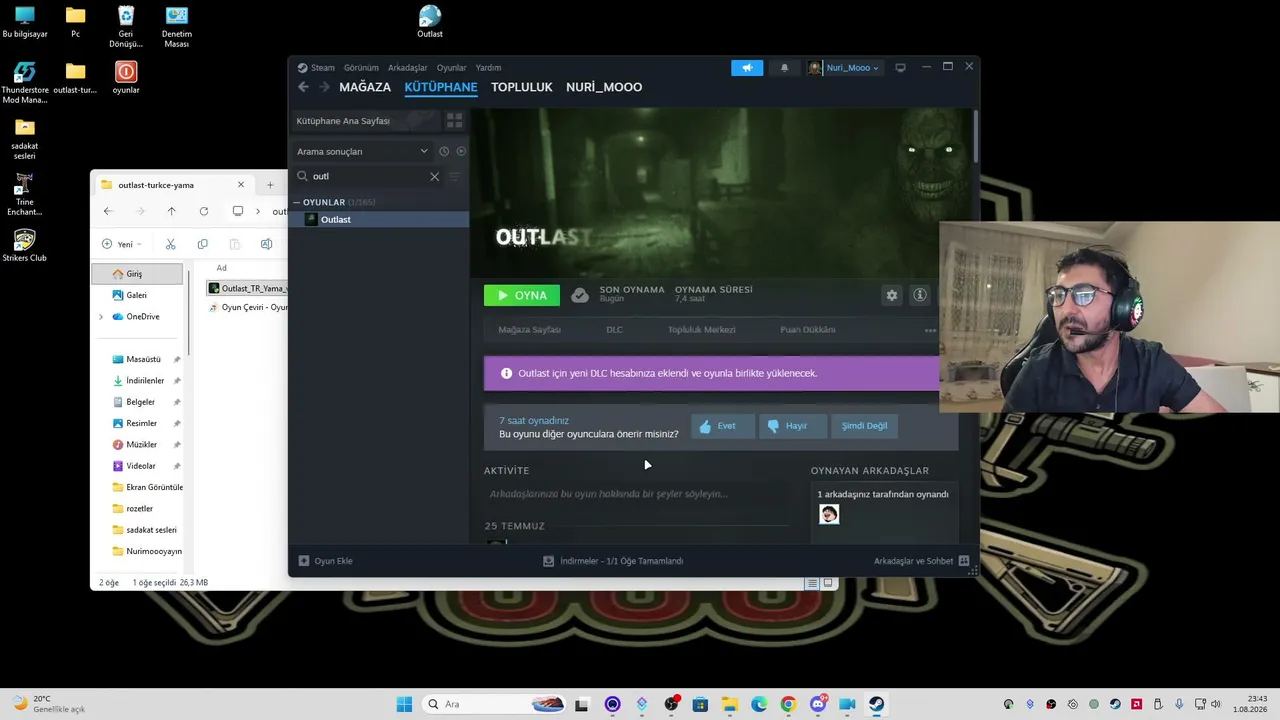The width and height of the screenshot is (1280, 720).
Task: Sort library by recent activity clock
Action: (444, 151)
